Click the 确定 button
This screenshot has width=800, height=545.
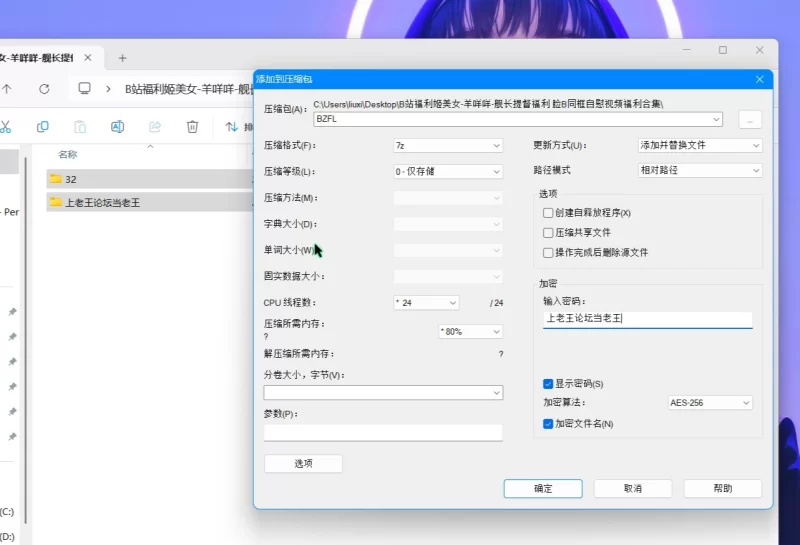click(x=543, y=488)
